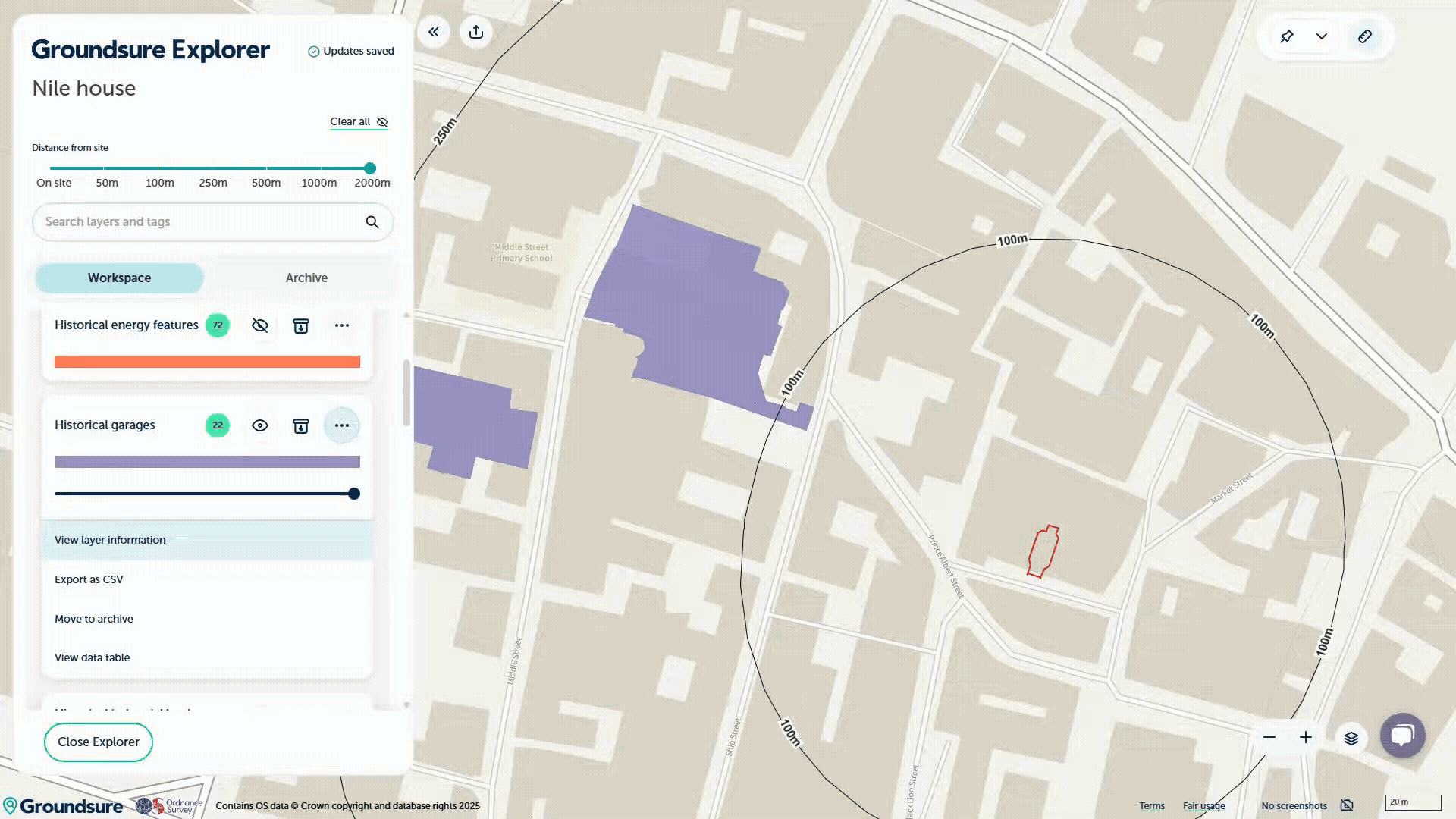This screenshot has width=1456, height=819.
Task: Select Move to archive option
Action: [207, 619]
